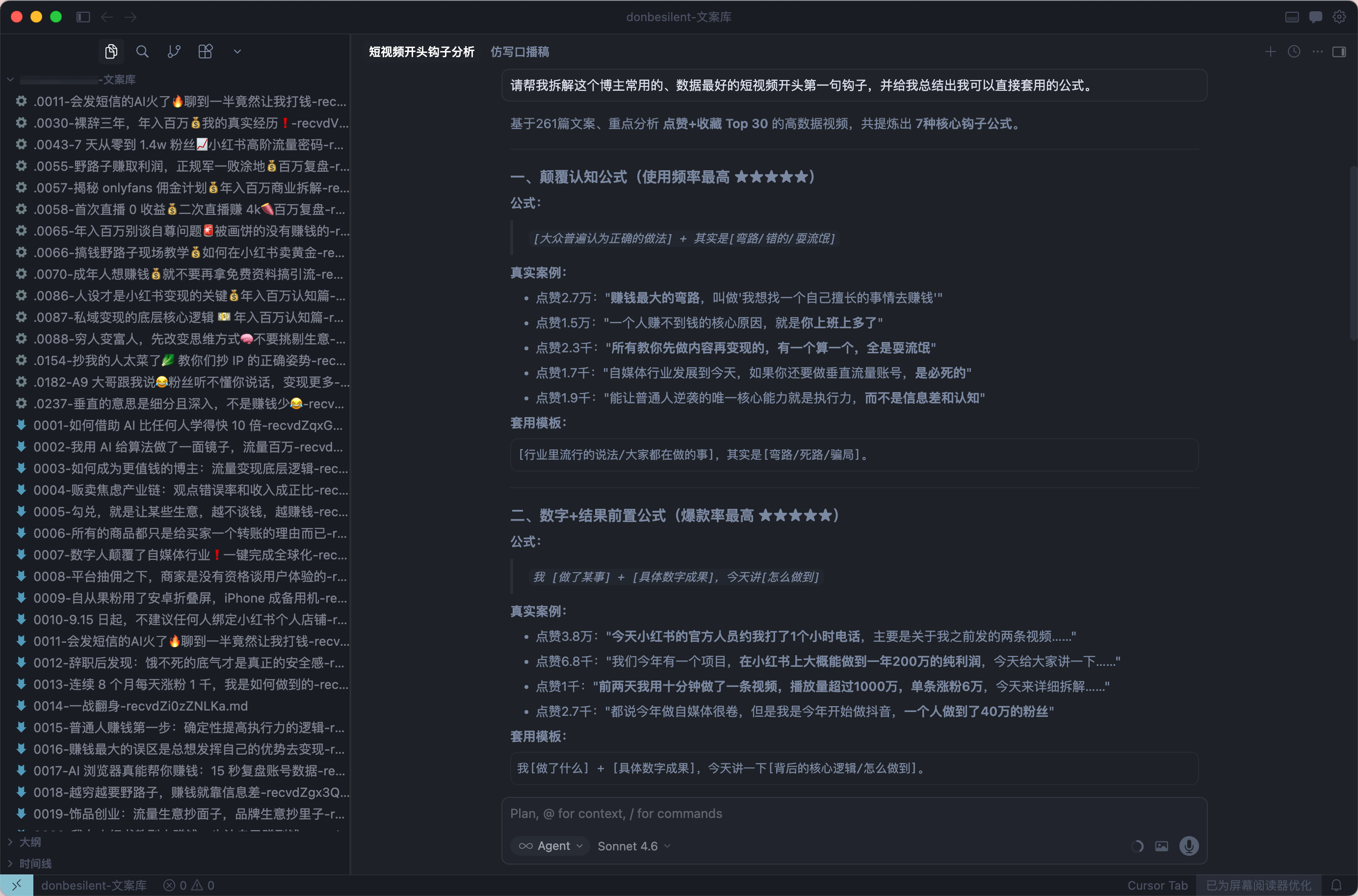Image resolution: width=1358 pixels, height=896 pixels.
Task: Open the Source Control view
Action: tap(174, 52)
